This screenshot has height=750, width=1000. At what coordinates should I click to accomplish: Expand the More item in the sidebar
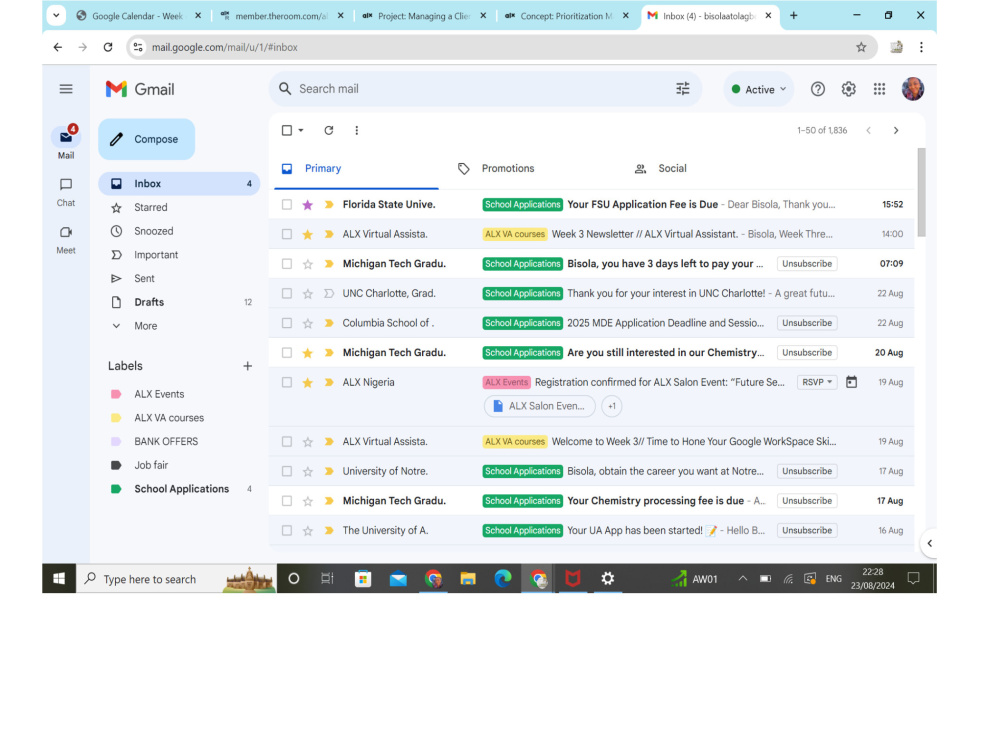click(x=145, y=326)
